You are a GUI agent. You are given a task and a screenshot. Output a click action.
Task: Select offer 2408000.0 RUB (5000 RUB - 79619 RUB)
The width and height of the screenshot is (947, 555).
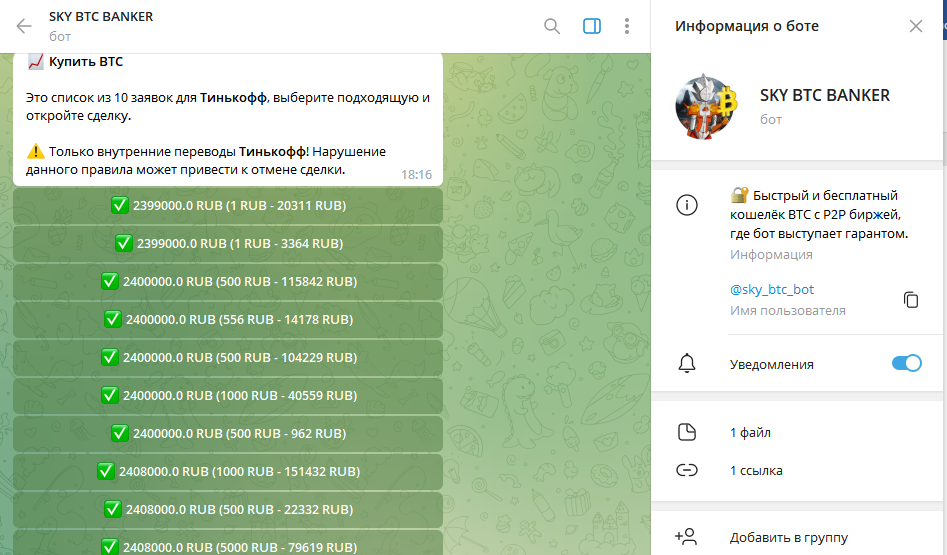pos(228,543)
